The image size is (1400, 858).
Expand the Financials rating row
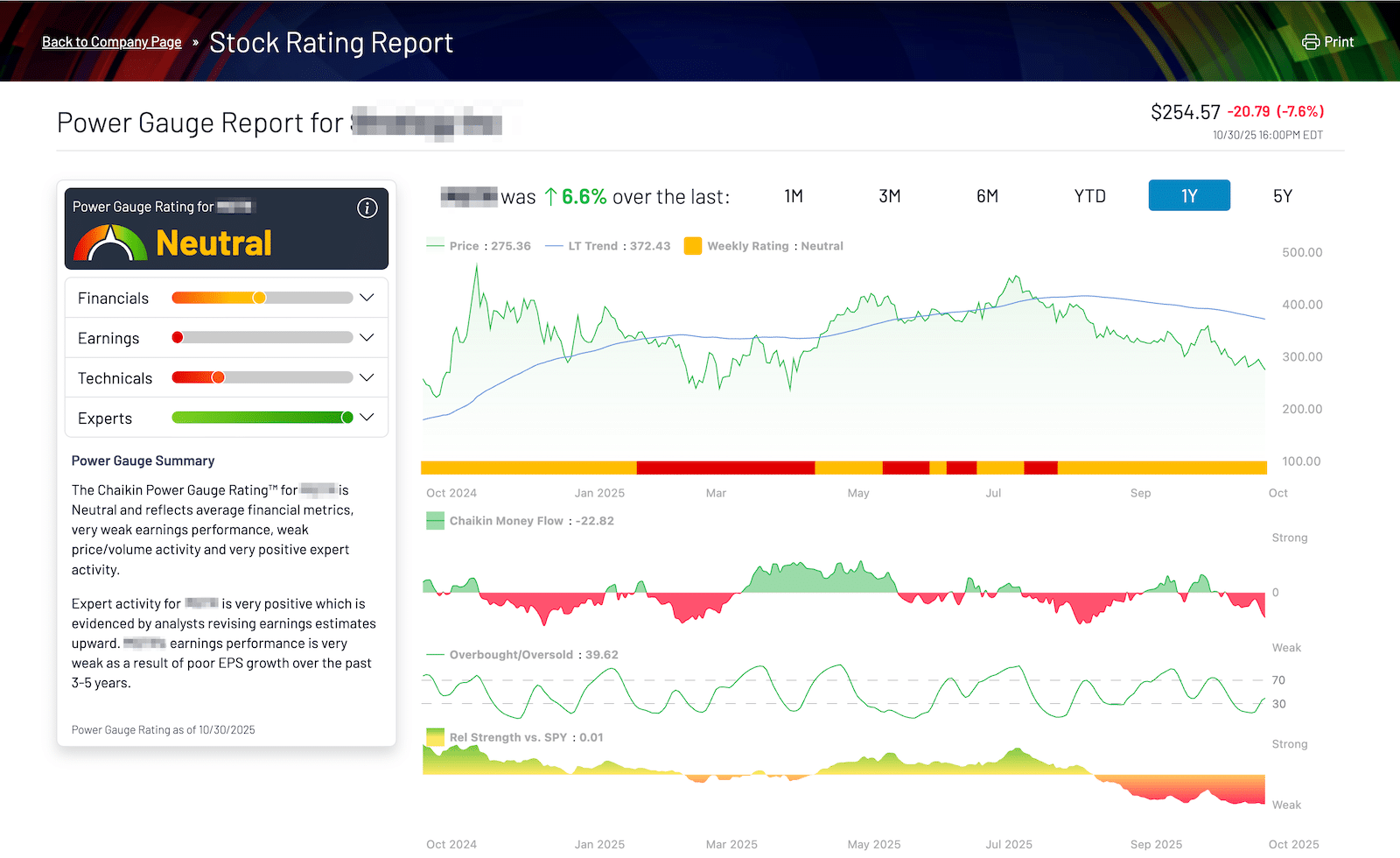(367, 298)
